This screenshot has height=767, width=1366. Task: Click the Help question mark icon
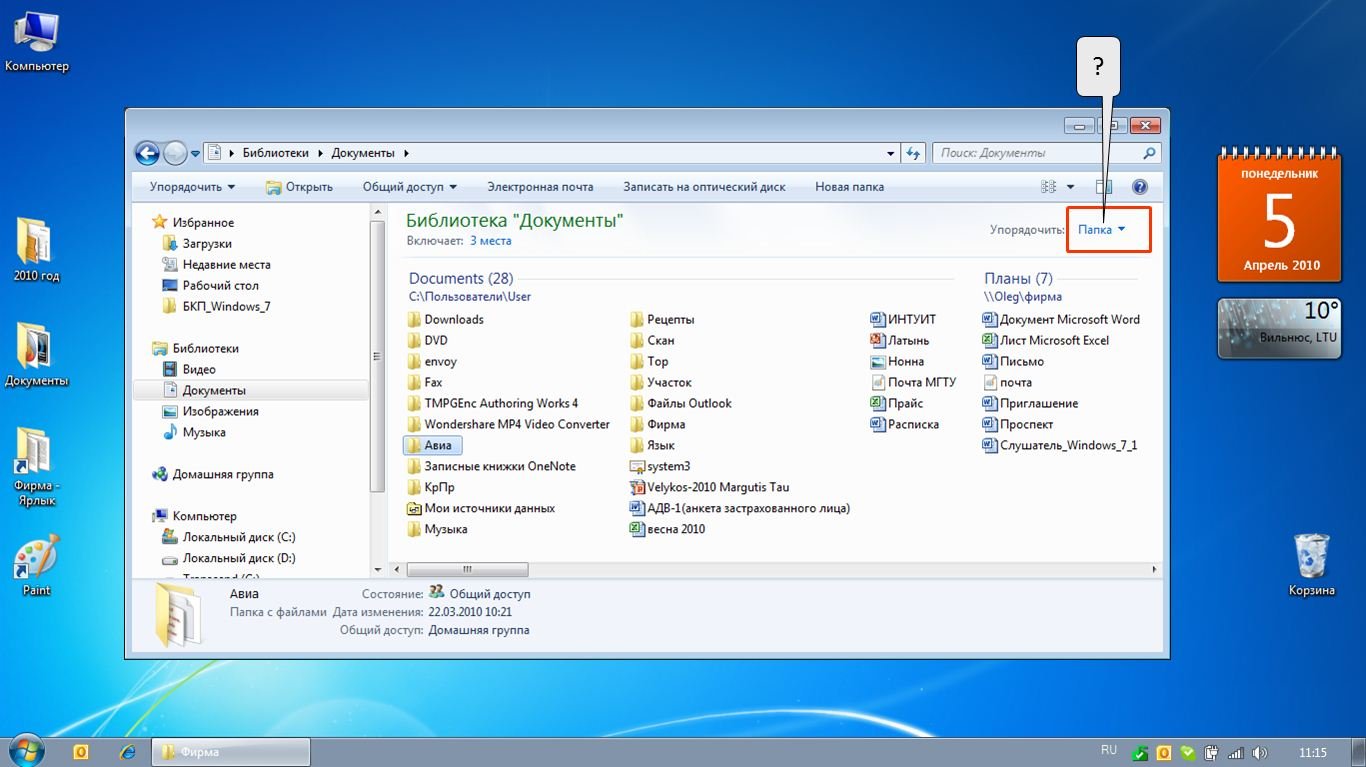(1139, 187)
